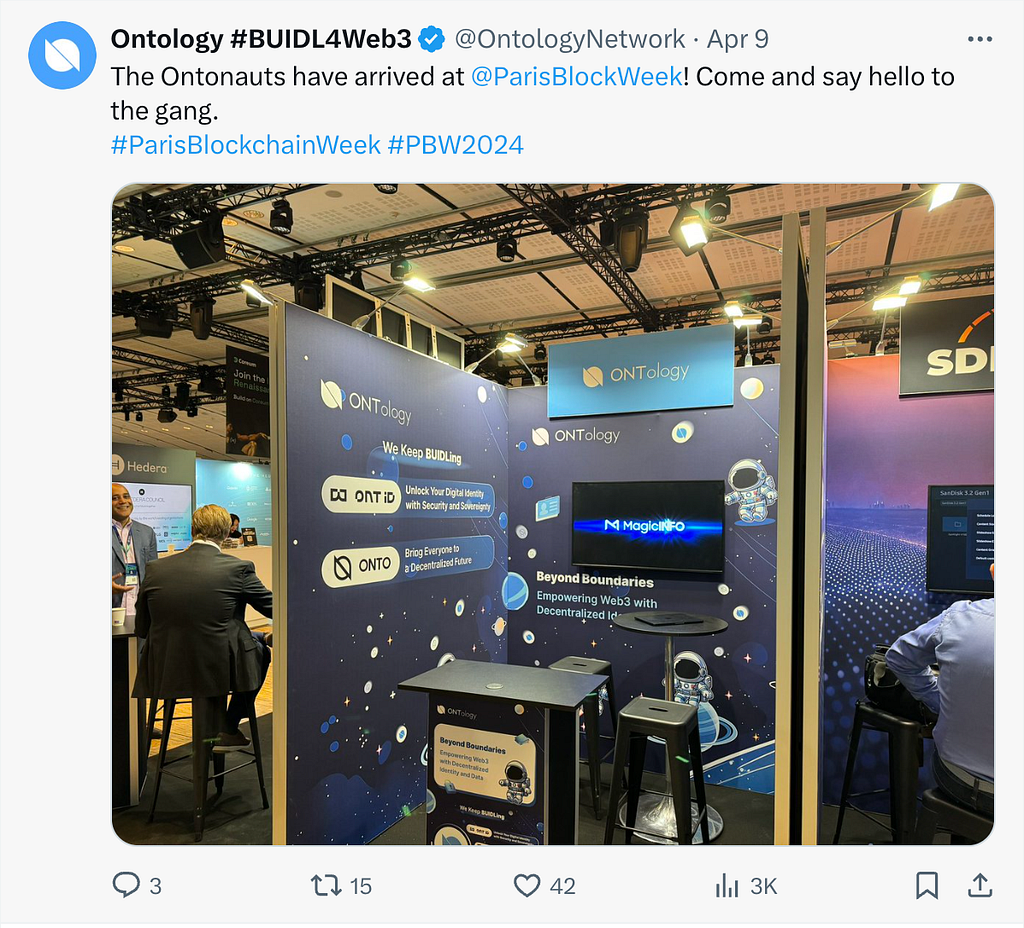Open the #PBW2024 hashtag
This screenshot has width=1024, height=928.
[455, 144]
